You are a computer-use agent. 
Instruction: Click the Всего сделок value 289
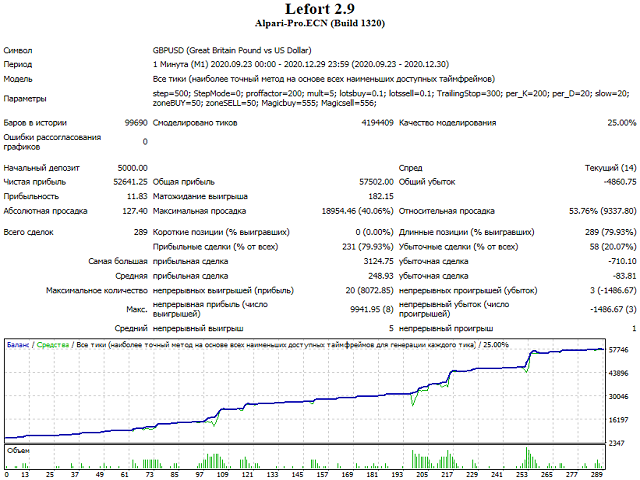tap(139, 232)
